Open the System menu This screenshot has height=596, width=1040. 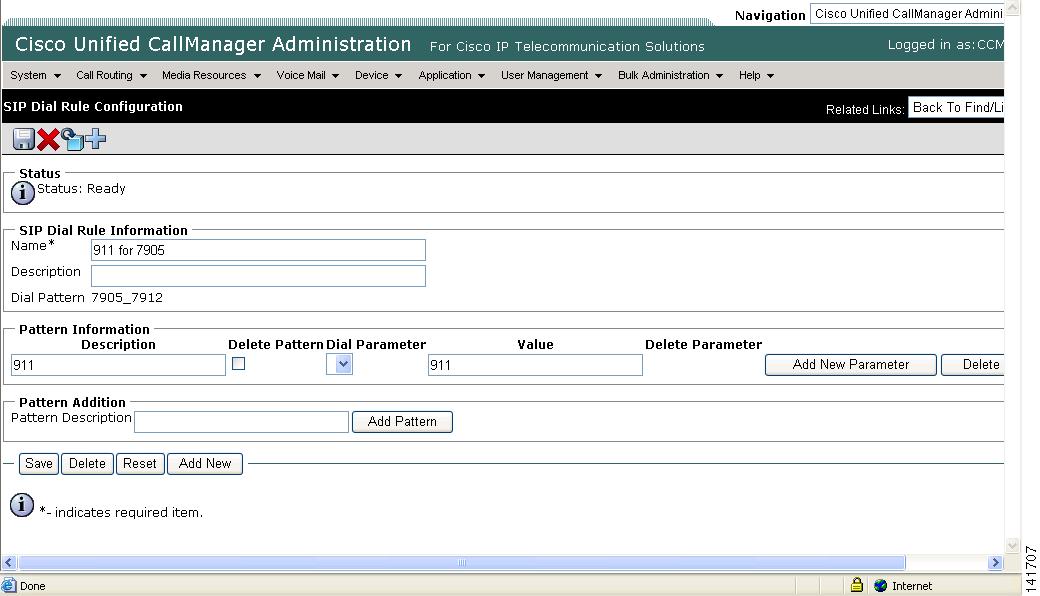click(35, 76)
